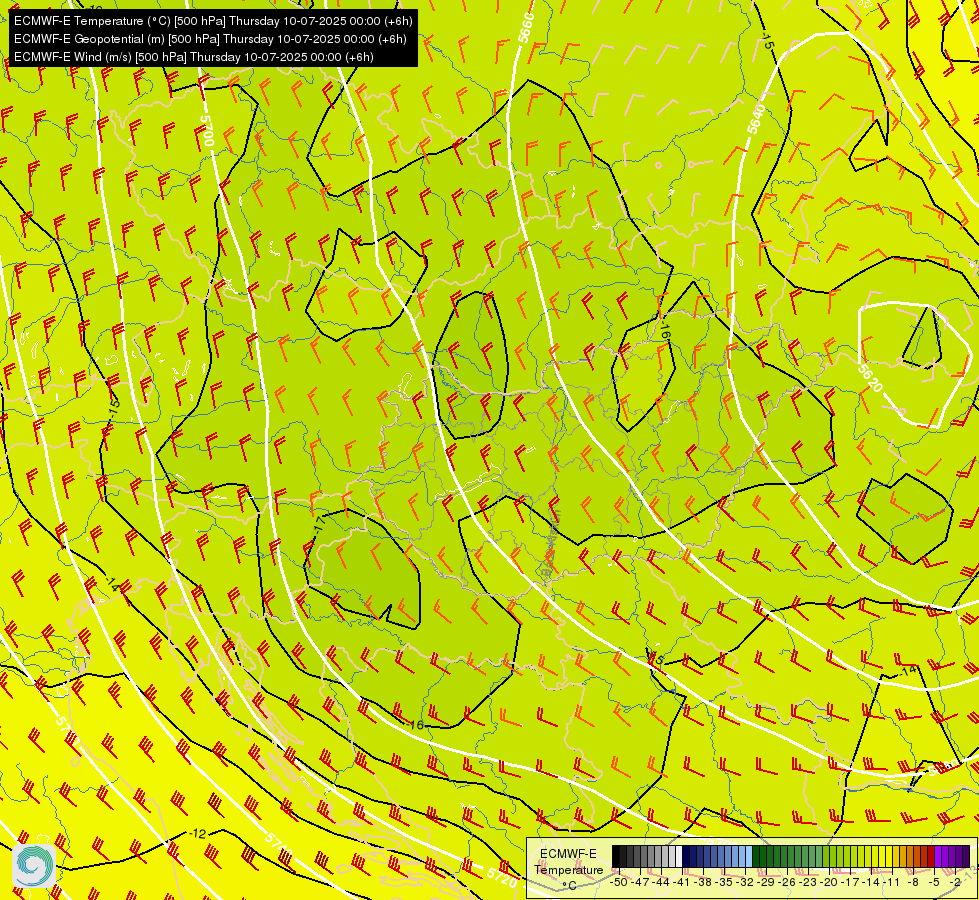Click the 5700 geopotential contour label

[207, 131]
